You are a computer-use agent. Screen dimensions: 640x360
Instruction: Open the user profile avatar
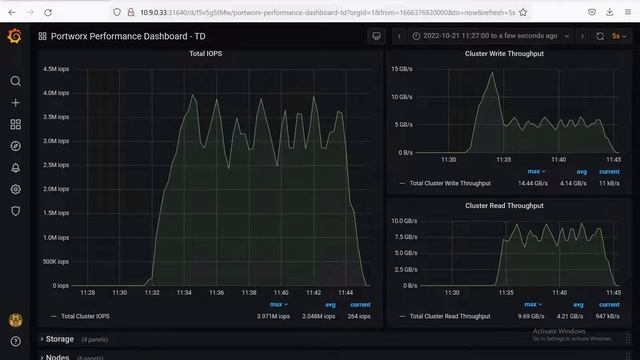click(16, 320)
